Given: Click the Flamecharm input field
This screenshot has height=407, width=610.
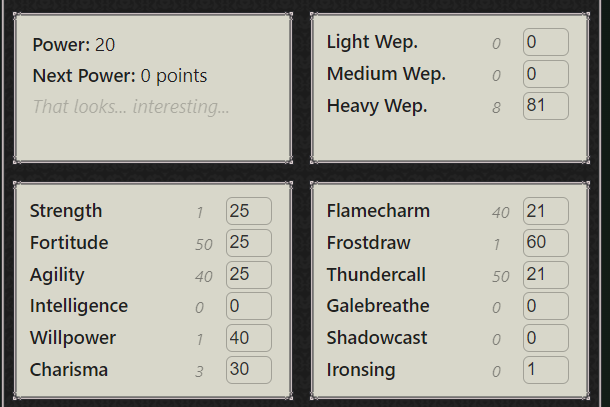Looking at the screenshot, I should pyautogui.click(x=545, y=211).
